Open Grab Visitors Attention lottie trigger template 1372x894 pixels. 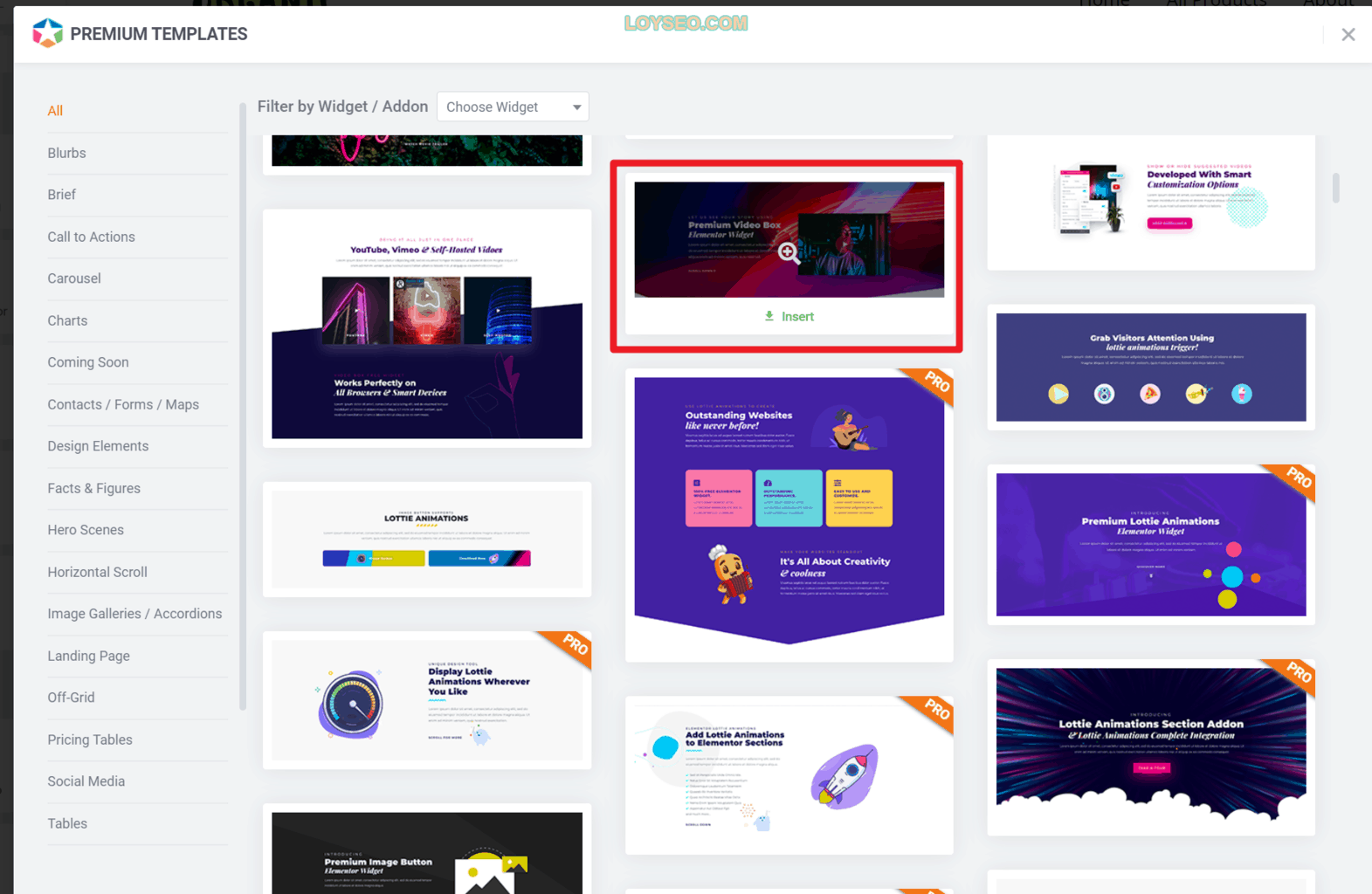[x=1151, y=367]
